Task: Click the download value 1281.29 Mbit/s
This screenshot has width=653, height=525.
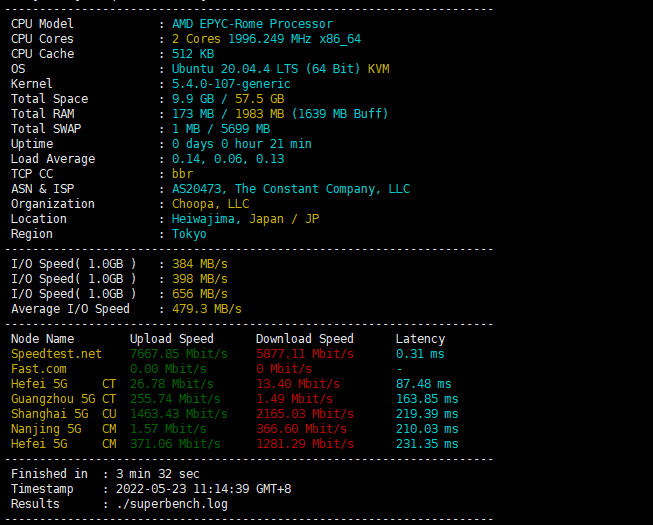Action: tap(305, 443)
